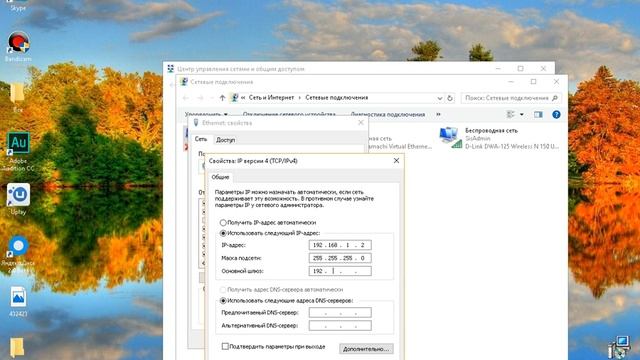Click the change view layout icon
640x360 pixels.
[x=511, y=115]
